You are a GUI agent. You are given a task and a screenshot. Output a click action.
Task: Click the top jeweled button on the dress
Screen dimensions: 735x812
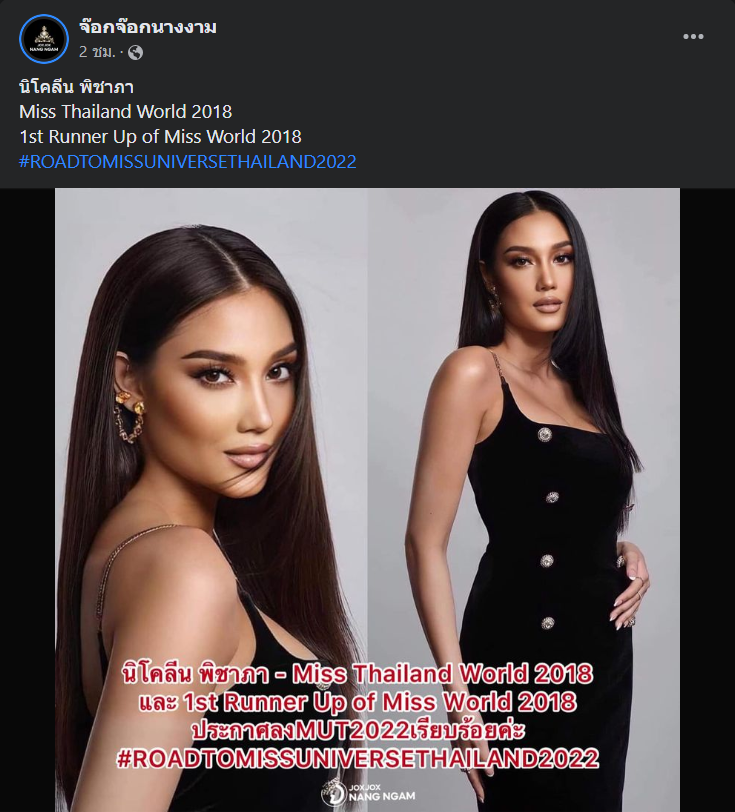pyautogui.click(x=544, y=434)
